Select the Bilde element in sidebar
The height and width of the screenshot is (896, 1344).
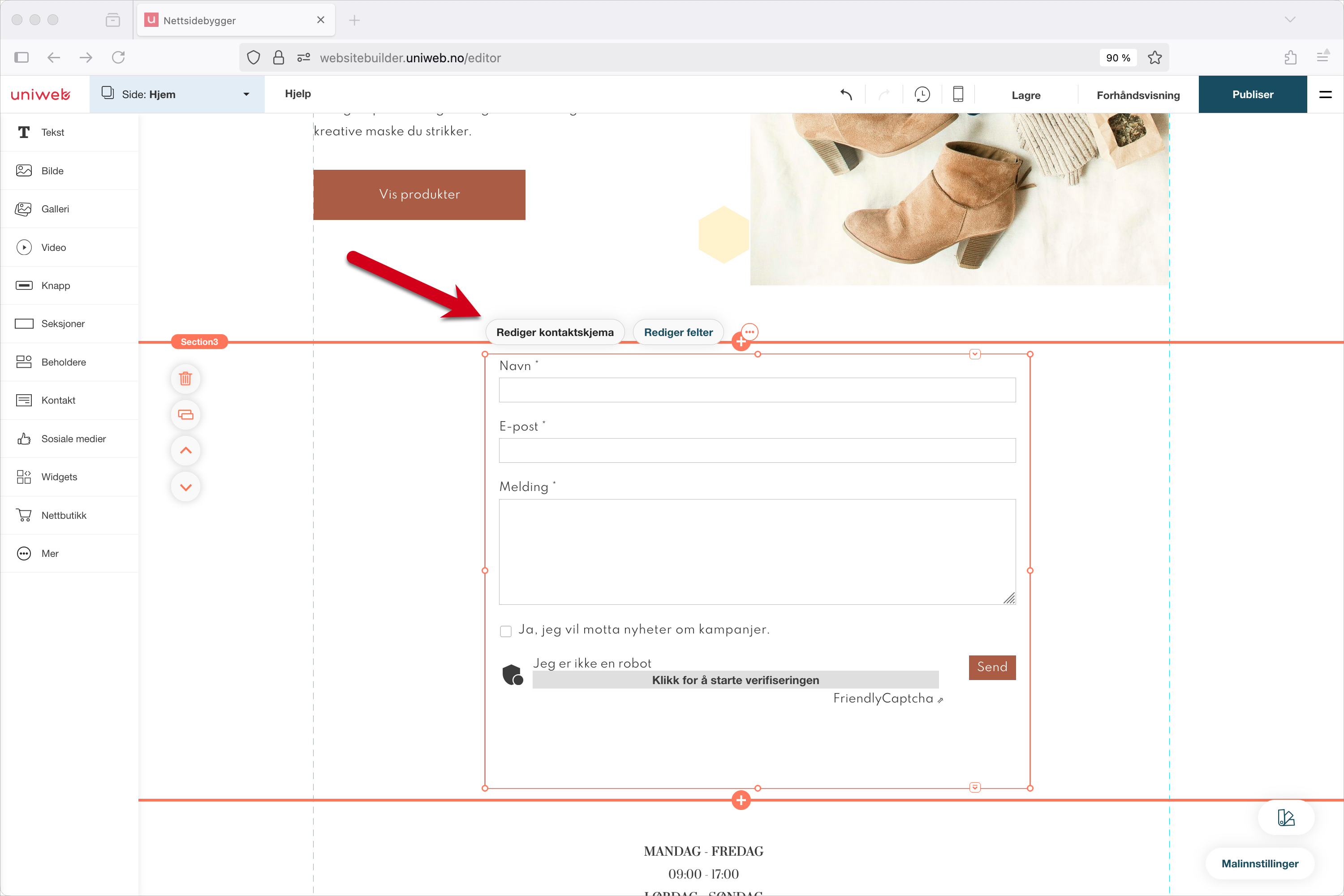click(69, 170)
